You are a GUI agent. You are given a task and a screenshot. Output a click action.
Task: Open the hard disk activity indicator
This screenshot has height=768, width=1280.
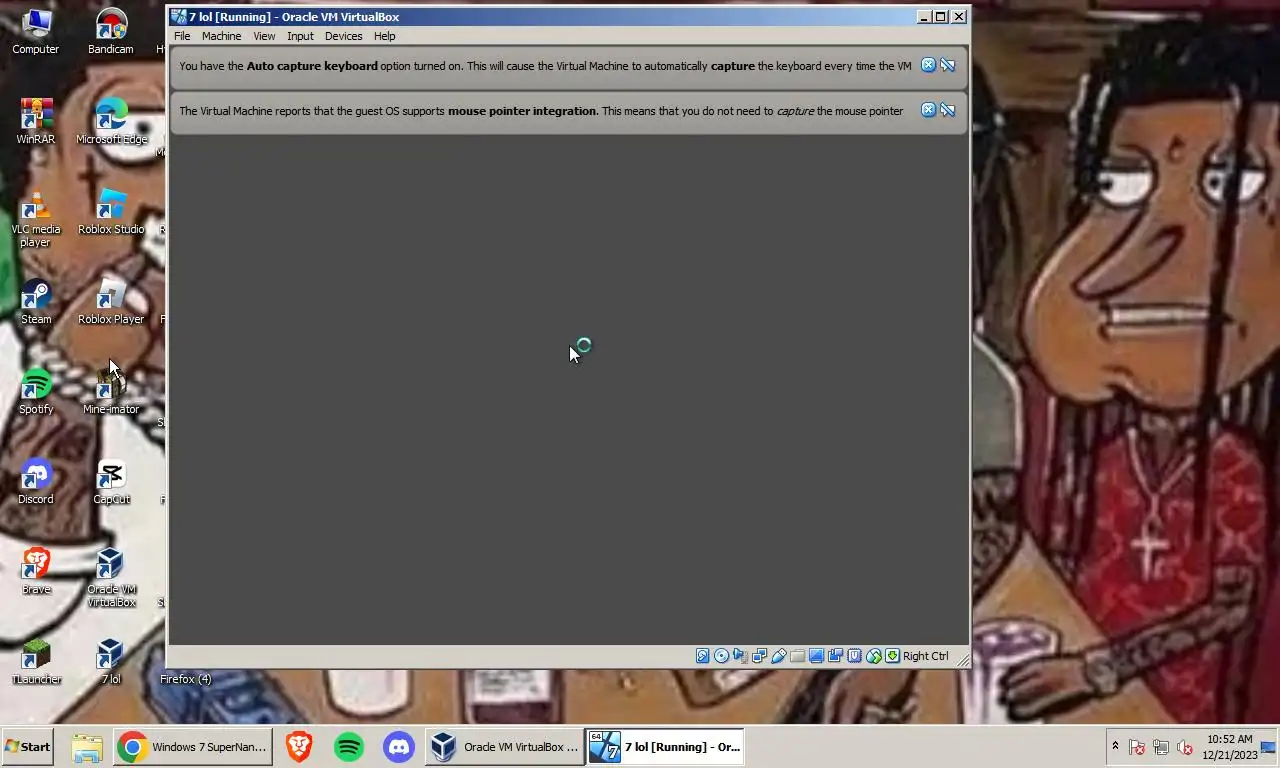point(703,656)
